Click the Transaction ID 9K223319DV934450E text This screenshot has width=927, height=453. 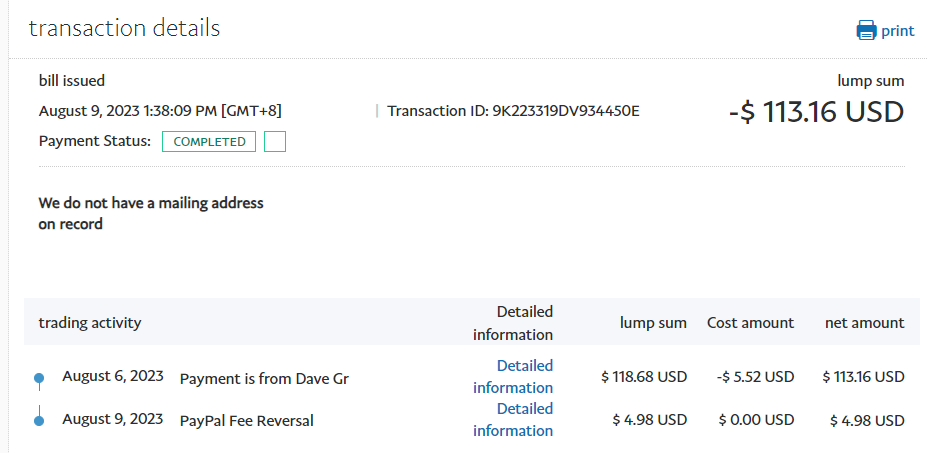coord(513,111)
